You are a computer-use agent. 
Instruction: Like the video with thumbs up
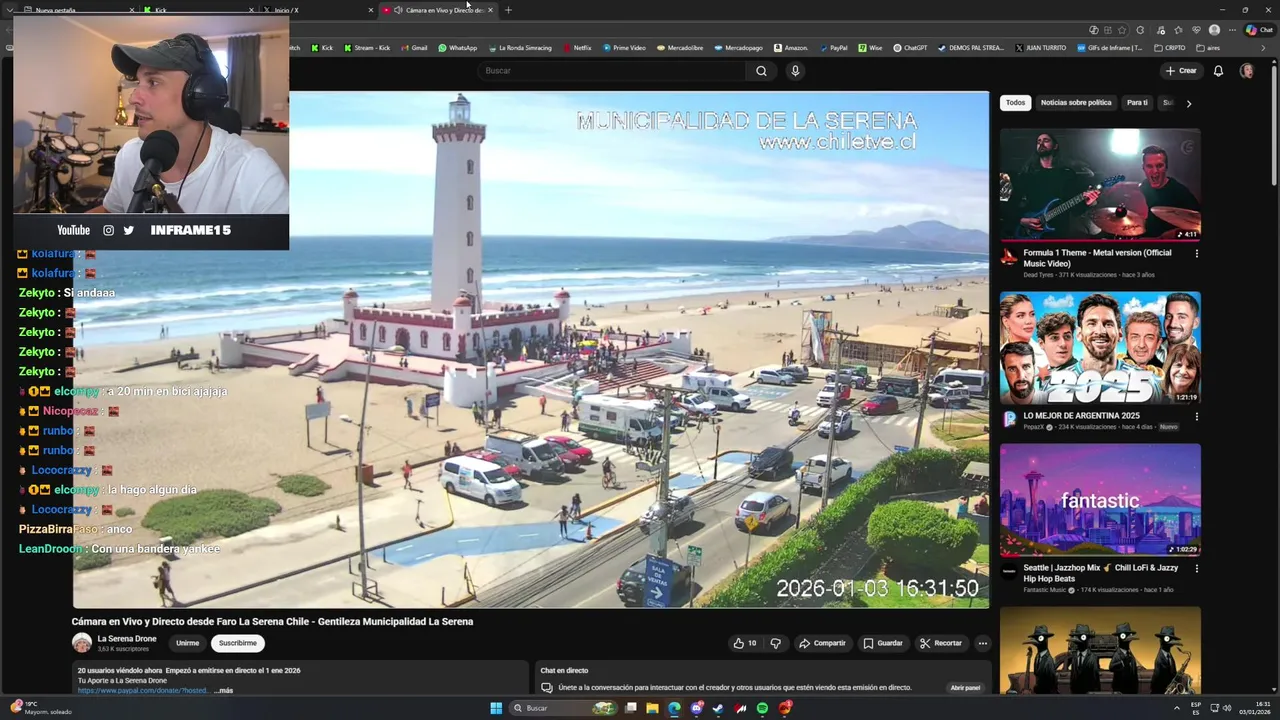pos(744,643)
